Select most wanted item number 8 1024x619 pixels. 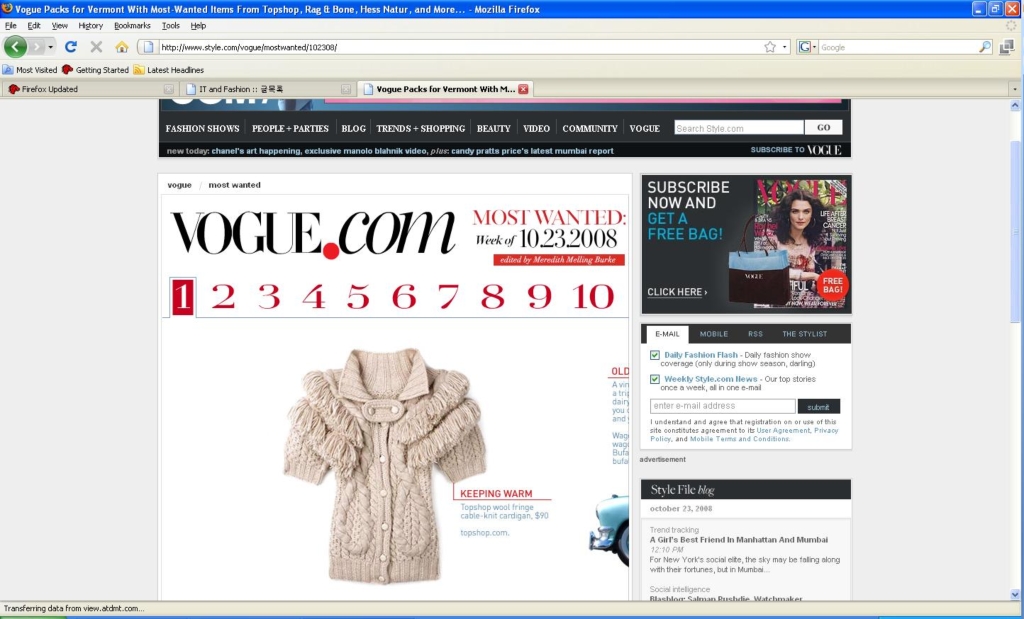click(x=493, y=296)
